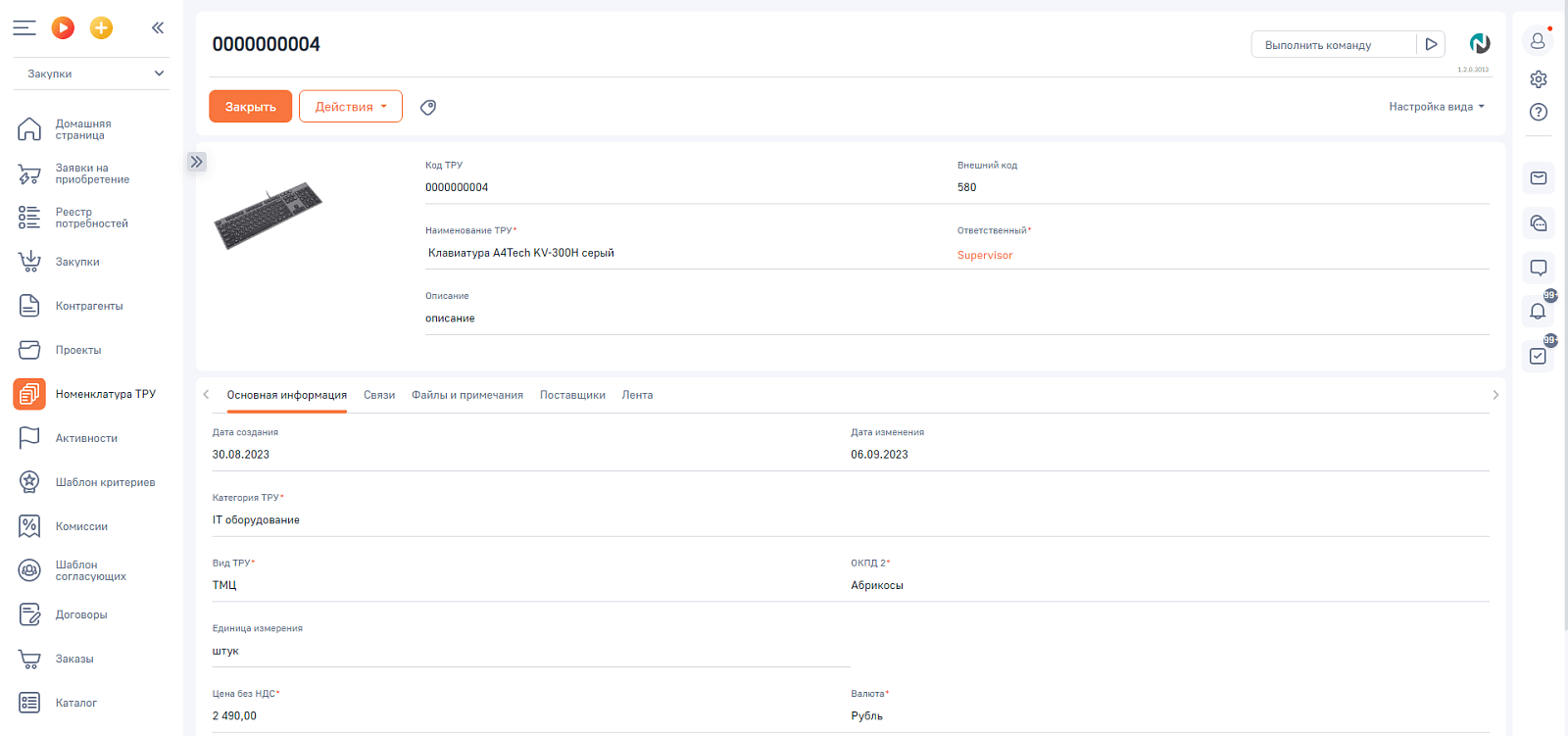The image size is (1568, 736).
Task: Click the application logo icon
Action: [1480, 43]
